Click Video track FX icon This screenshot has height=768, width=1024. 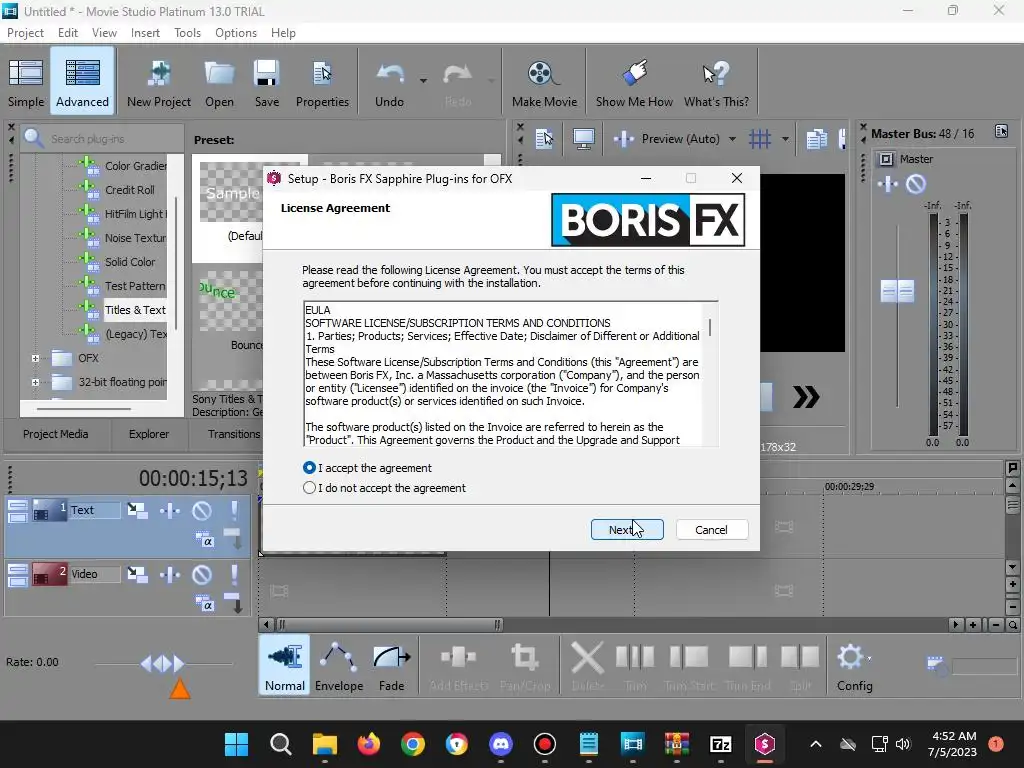point(170,574)
